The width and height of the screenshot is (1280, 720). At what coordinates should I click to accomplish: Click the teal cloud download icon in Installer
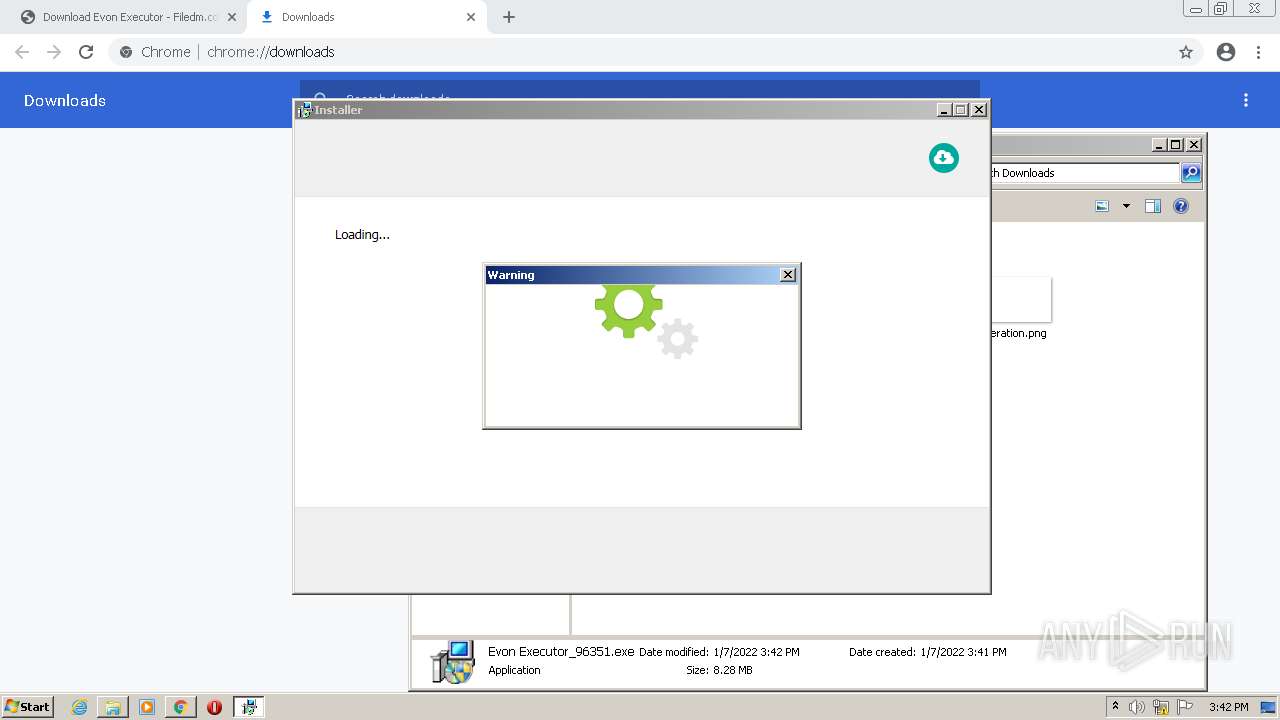click(x=943, y=158)
